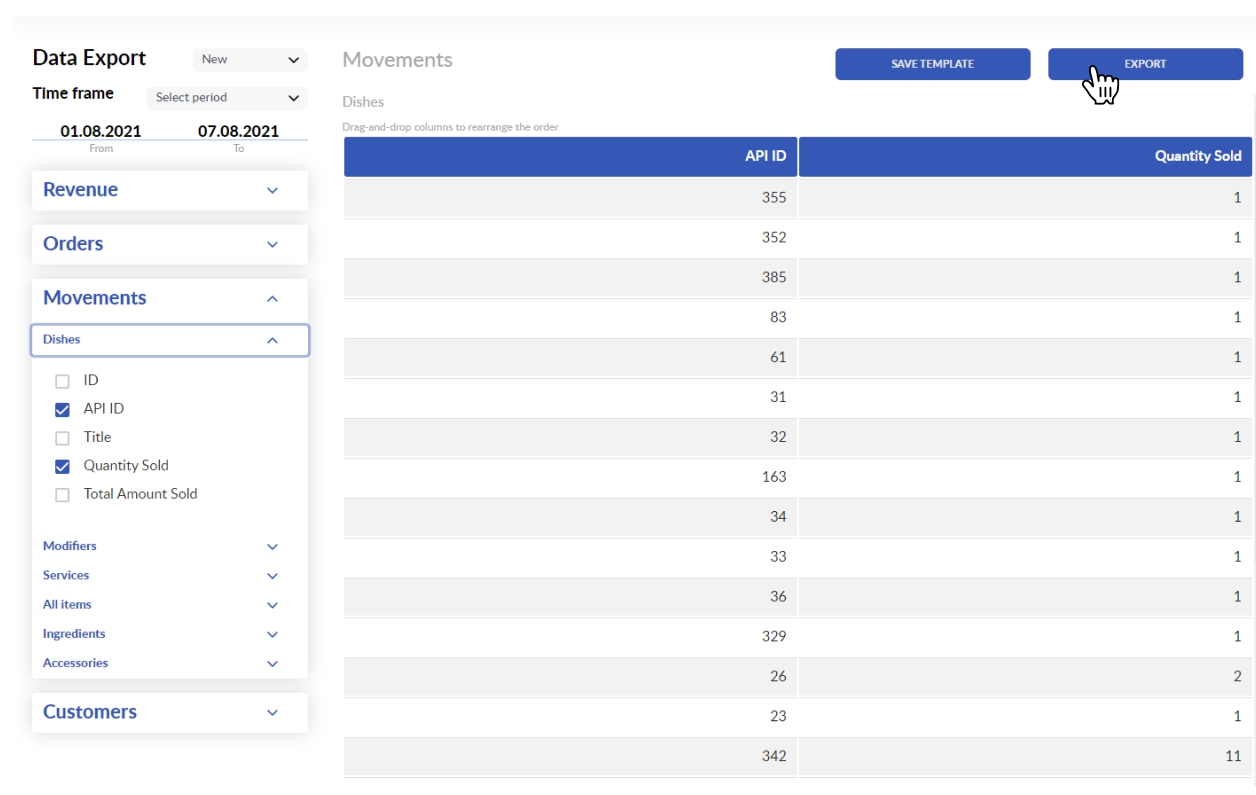Click the Movements page title
This screenshot has width=1256, height=795.
coord(397,60)
